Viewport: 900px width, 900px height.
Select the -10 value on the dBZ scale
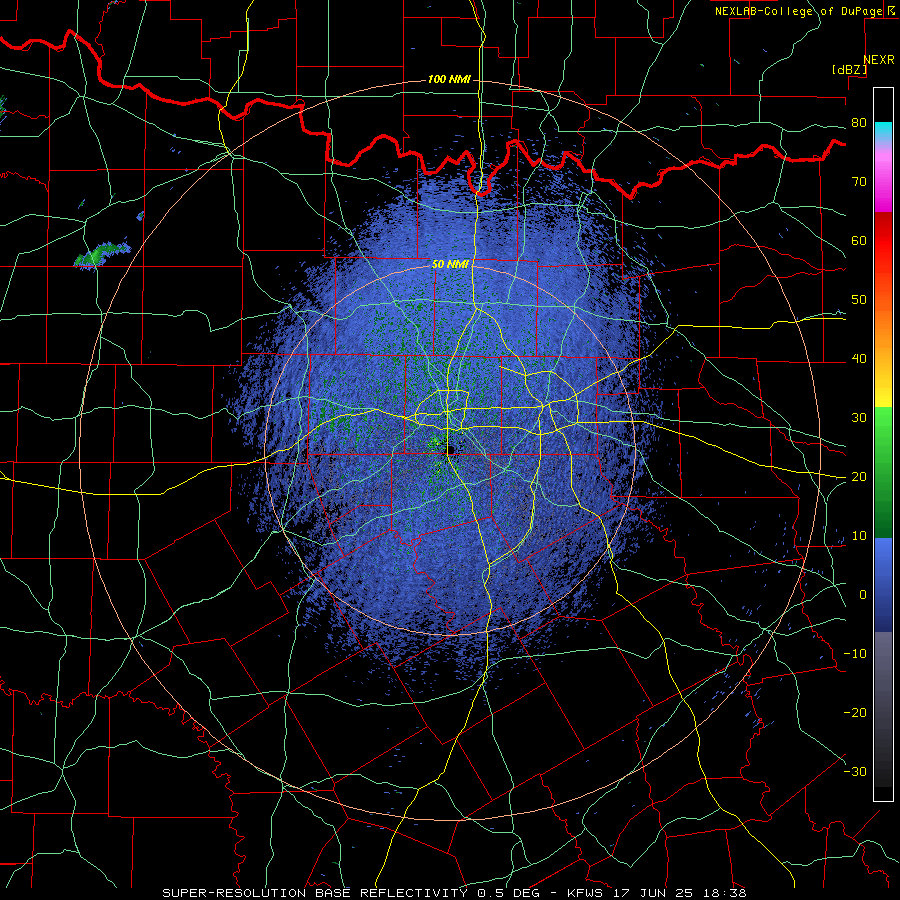tap(854, 654)
